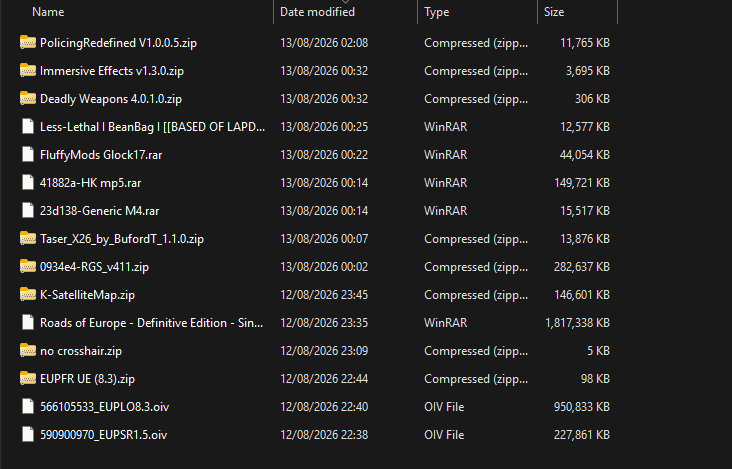Click the date 13/08/2026 00:22
Viewport: 732px width, 469px height.
[324, 155]
